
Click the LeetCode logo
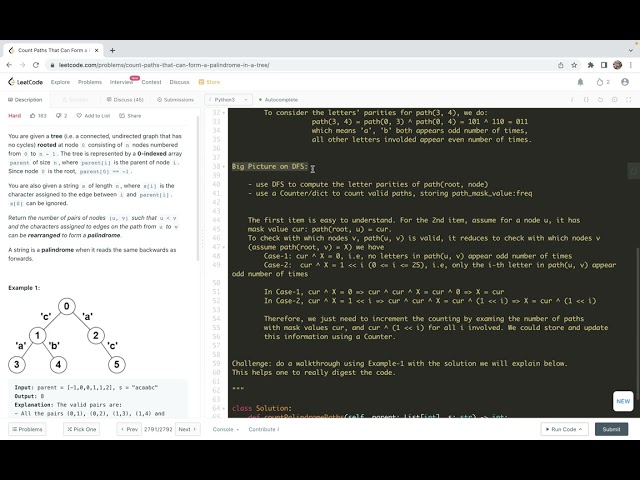pos(25,82)
